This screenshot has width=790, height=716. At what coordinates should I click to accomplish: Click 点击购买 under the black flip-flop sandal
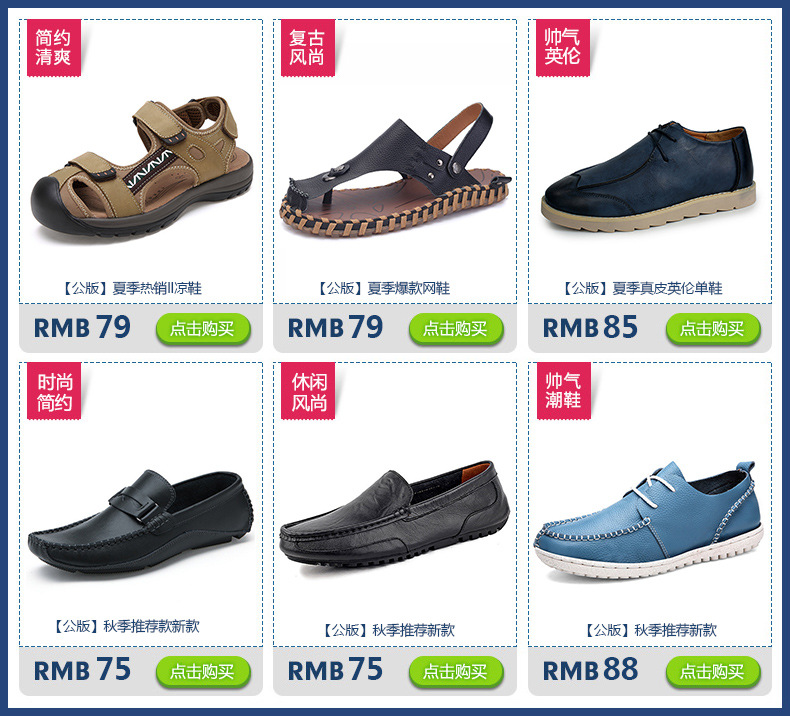[x=456, y=329]
